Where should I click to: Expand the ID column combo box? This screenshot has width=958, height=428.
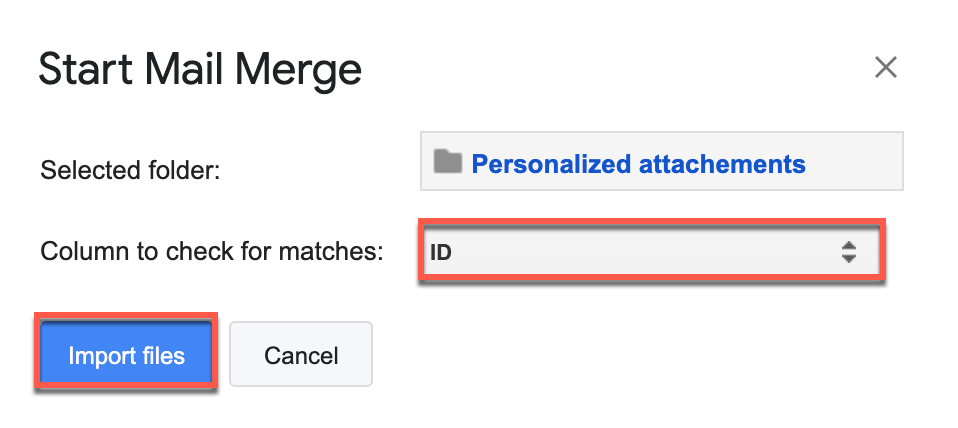pyautogui.click(x=650, y=252)
